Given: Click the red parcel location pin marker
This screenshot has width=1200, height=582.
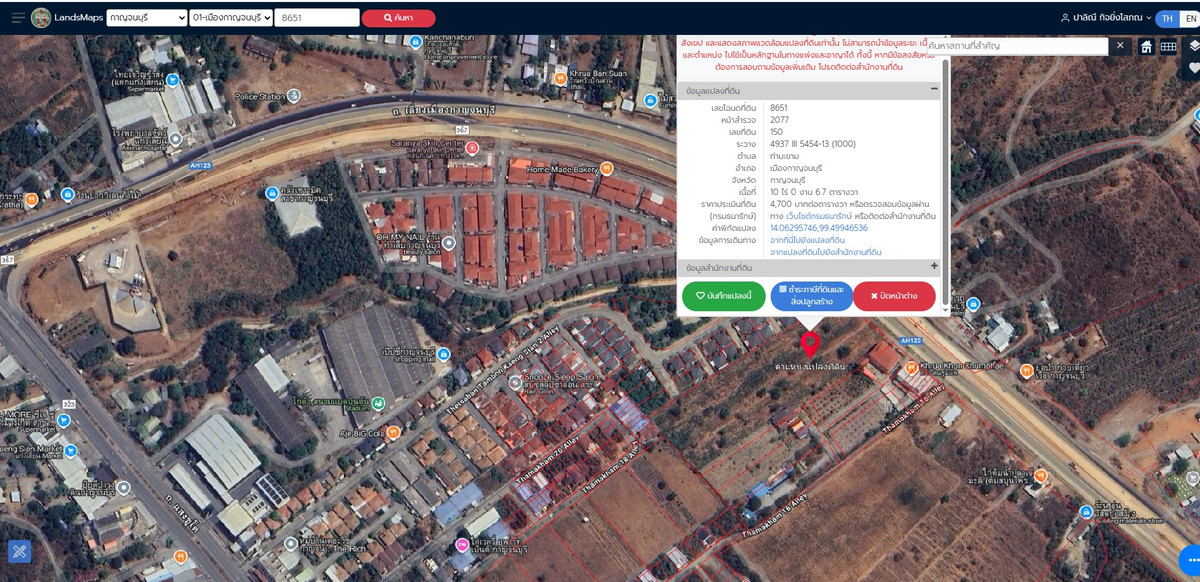Looking at the screenshot, I should click(810, 345).
